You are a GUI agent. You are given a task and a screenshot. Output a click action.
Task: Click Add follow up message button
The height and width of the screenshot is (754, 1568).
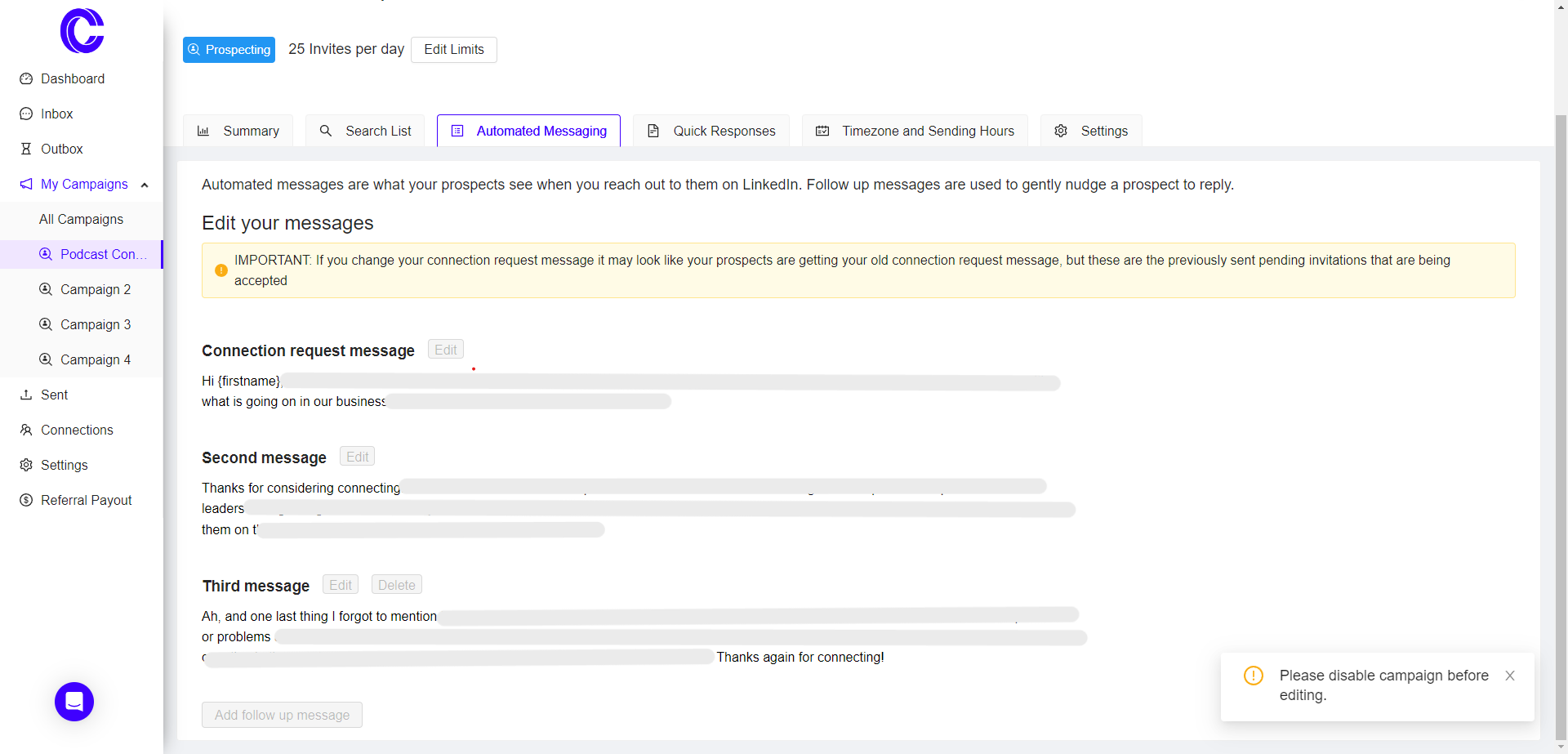coord(282,716)
